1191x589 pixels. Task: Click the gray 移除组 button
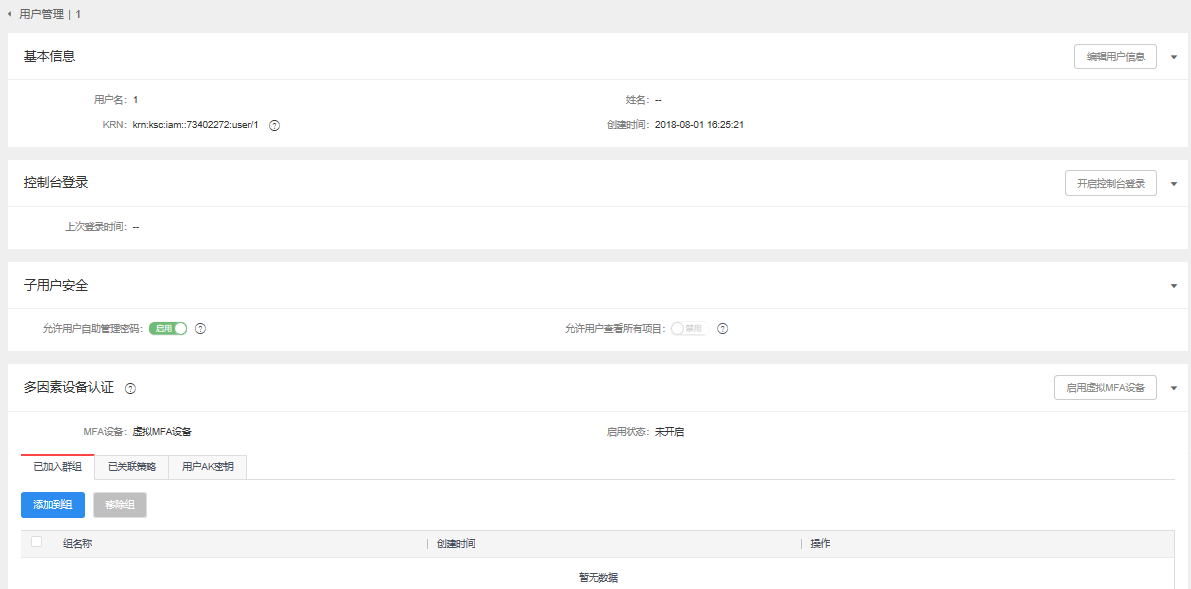[x=120, y=505]
